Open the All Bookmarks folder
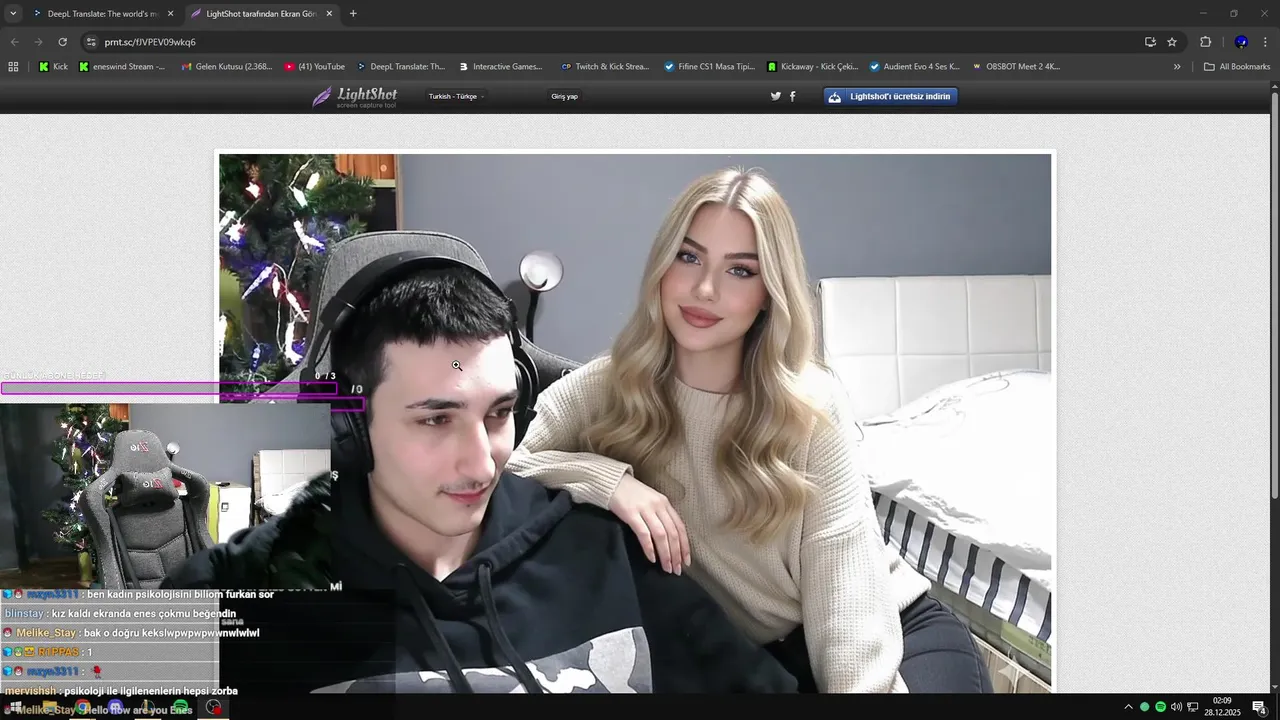This screenshot has width=1280, height=720. pos(1237,67)
